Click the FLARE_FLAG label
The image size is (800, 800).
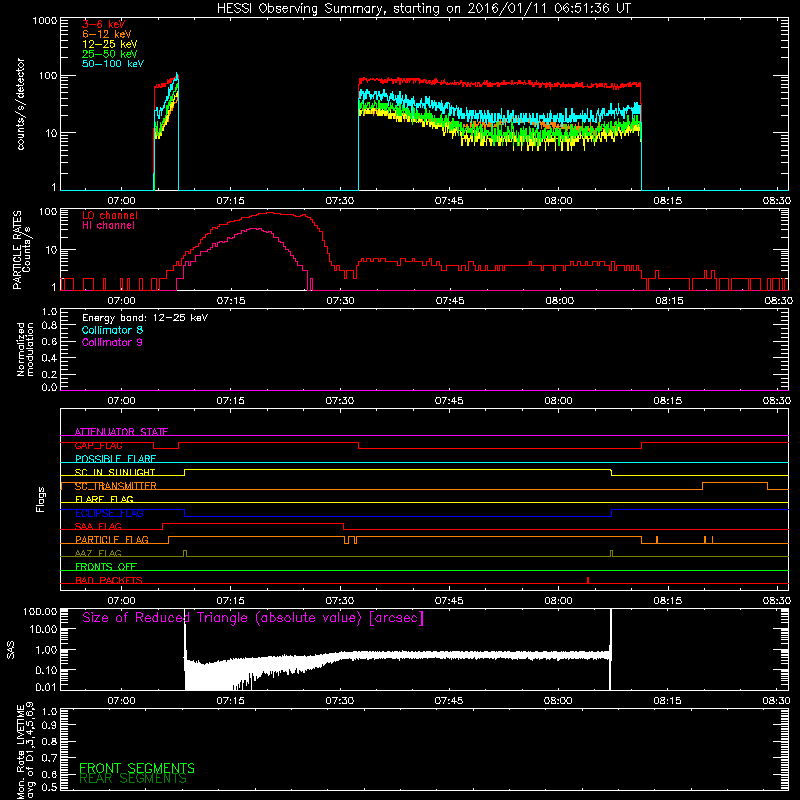pyautogui.click(x=104, y=499)
